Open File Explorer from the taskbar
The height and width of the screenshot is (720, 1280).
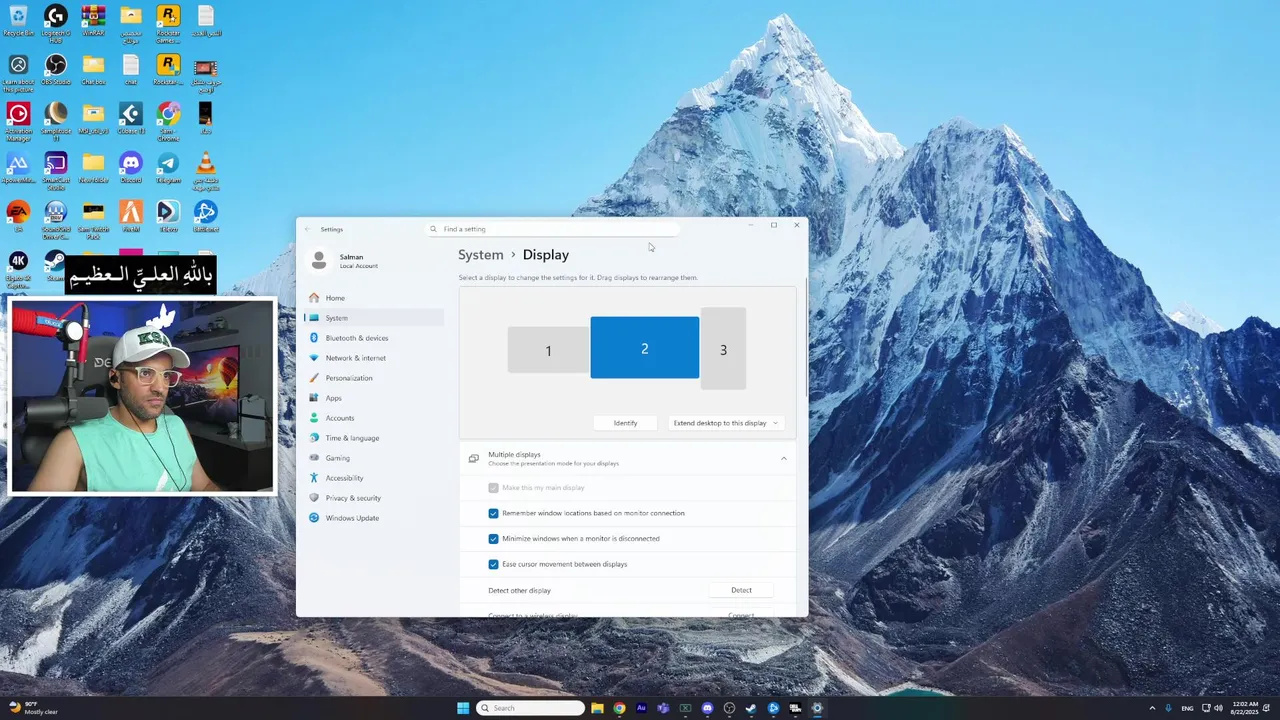(x=598, y=708)
